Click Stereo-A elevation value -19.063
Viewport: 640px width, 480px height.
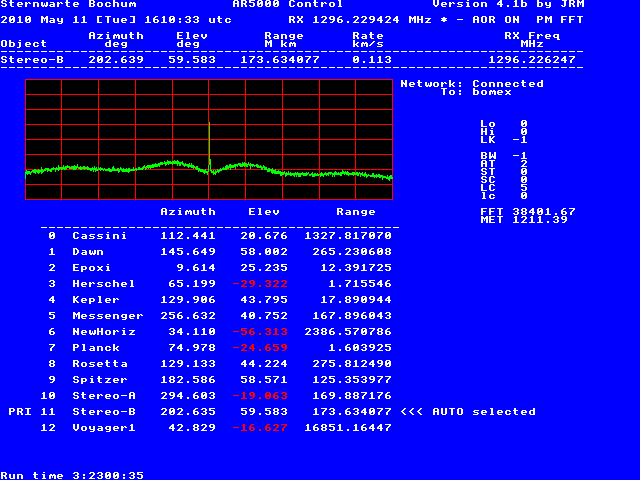[x=260, y=396]
